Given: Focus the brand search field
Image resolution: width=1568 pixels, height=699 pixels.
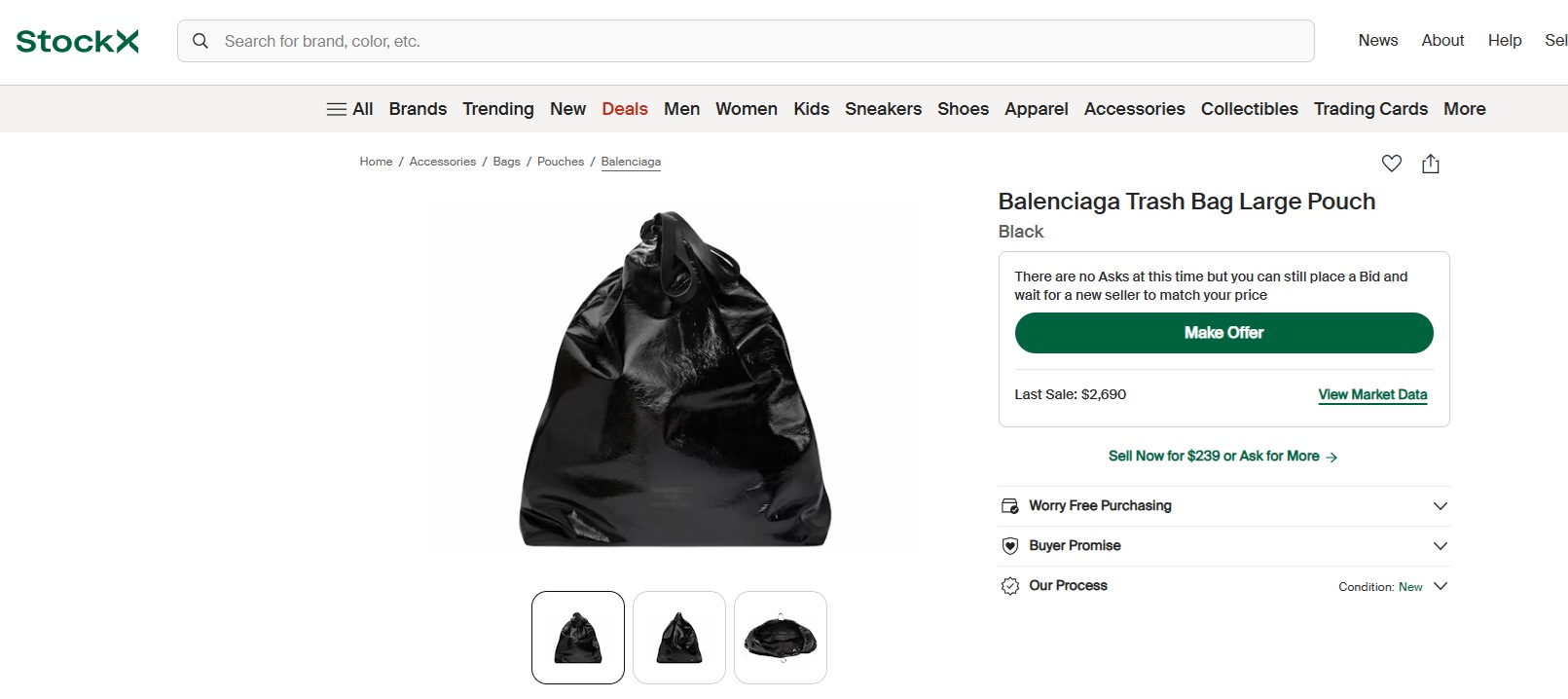Looking at the screenshot, I should pyautogui.click(x=746, y=41).
